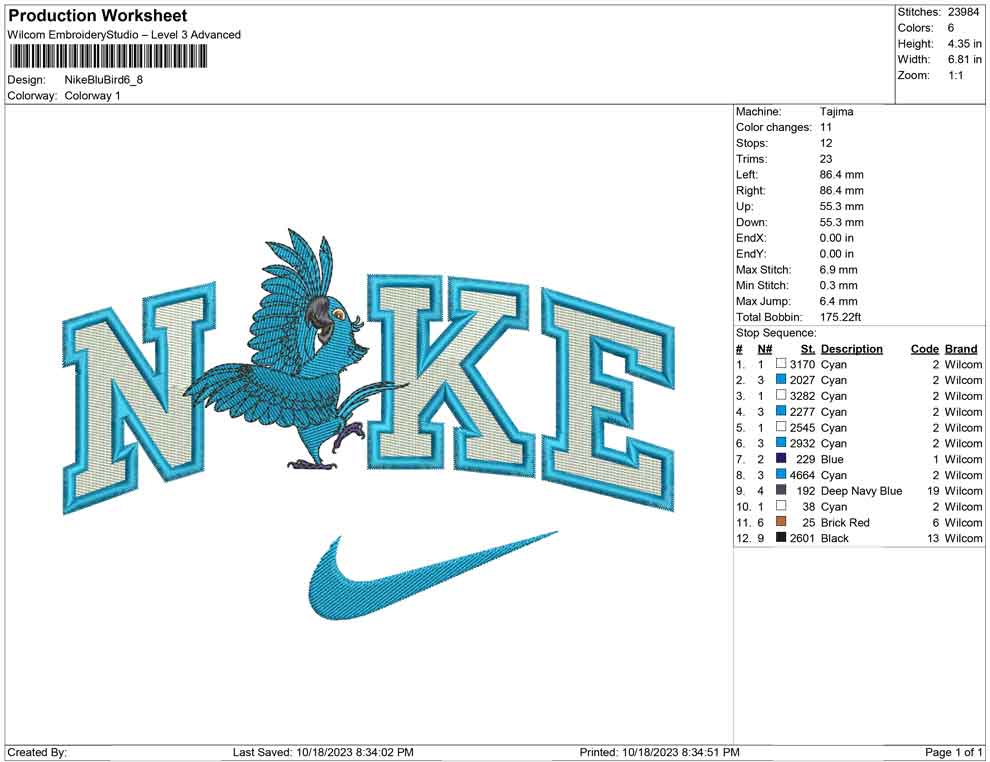
Task: Click the Width value '6.81 in'
Action: 964,59
